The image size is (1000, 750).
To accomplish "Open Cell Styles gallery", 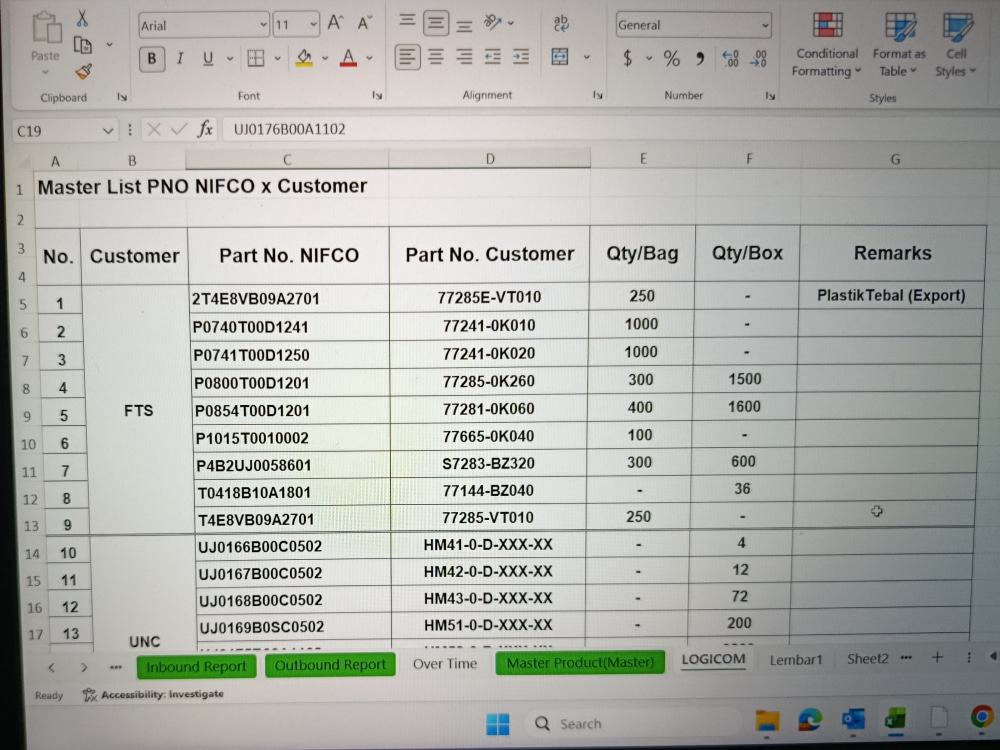I will coord(956,45).
